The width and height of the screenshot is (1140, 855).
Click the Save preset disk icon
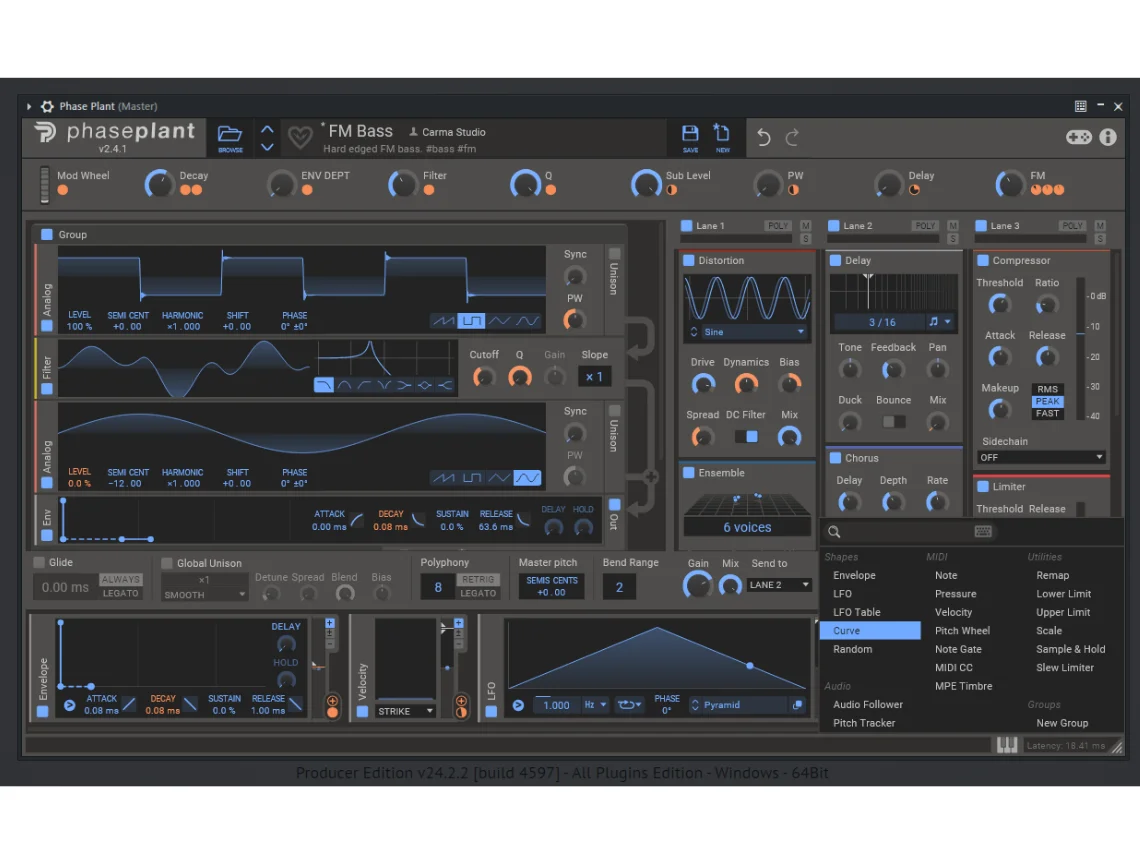point(690,137)
